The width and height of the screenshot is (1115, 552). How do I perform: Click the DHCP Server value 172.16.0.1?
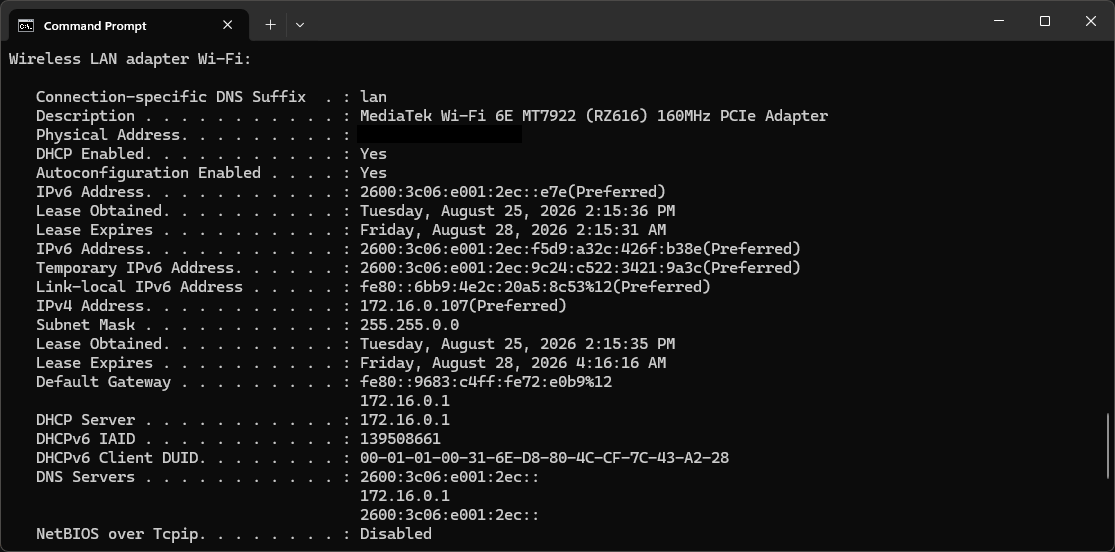point(405,420)
